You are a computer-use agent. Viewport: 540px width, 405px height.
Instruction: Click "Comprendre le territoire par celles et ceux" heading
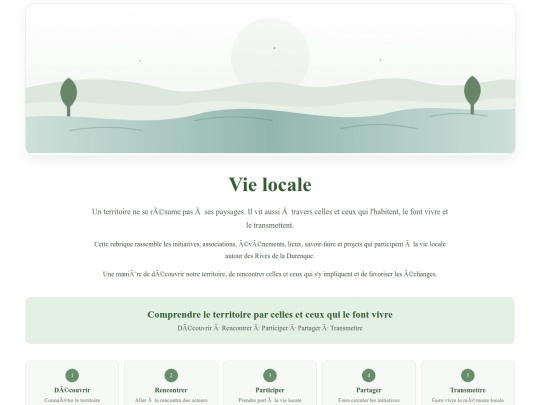click(x=270, y=314)
